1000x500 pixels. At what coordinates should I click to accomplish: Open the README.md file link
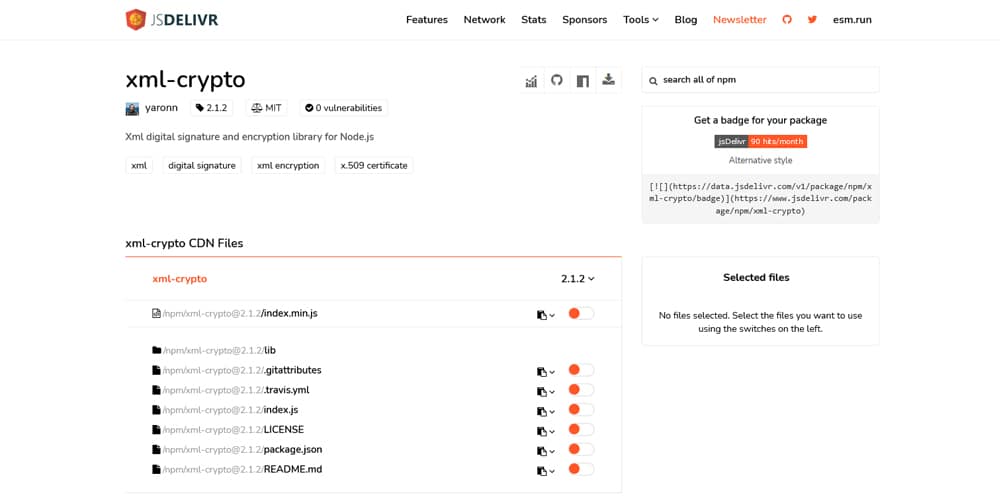[x=242, y=469]
